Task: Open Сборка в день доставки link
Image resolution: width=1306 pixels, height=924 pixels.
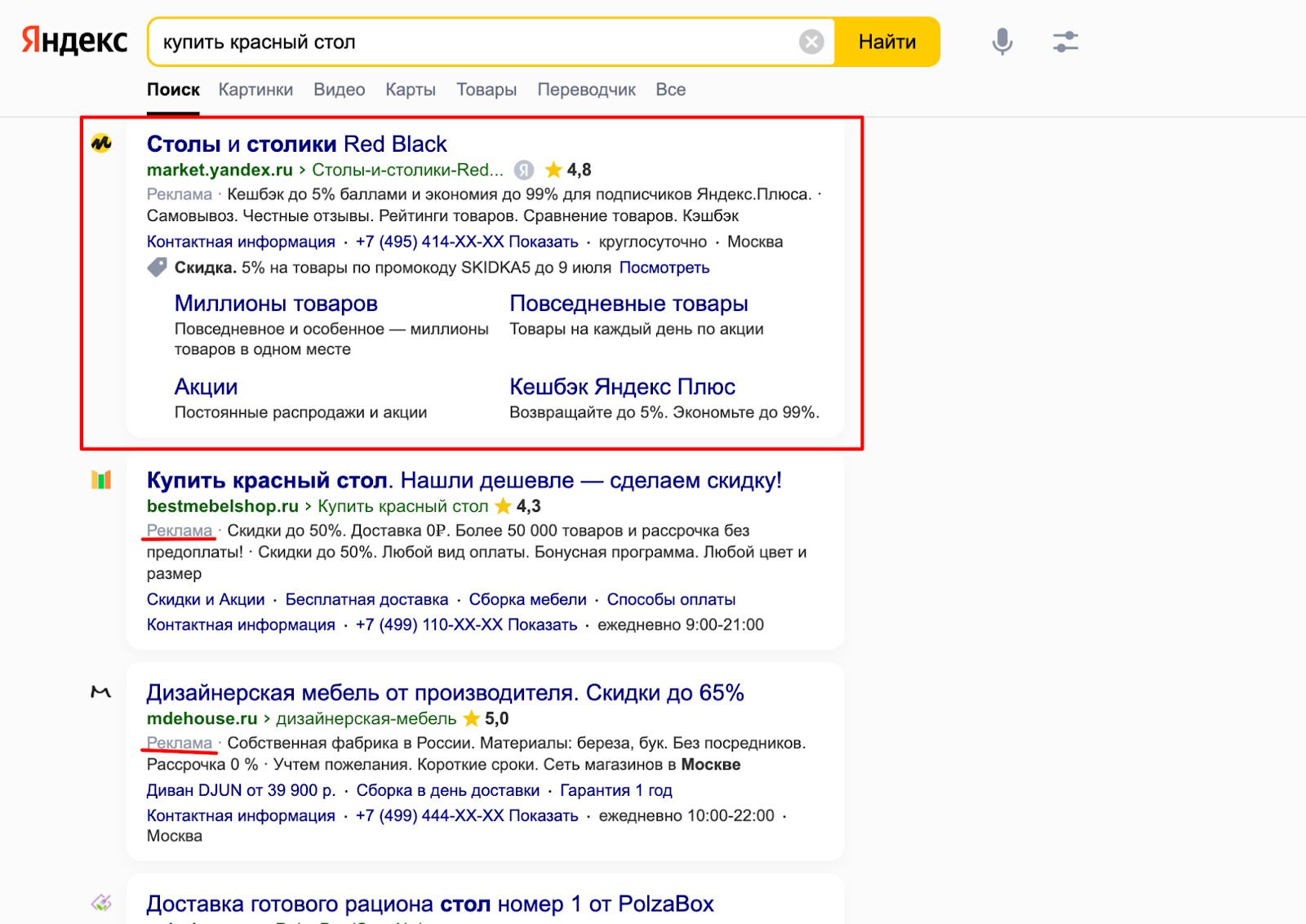Action: coord(448,790)
